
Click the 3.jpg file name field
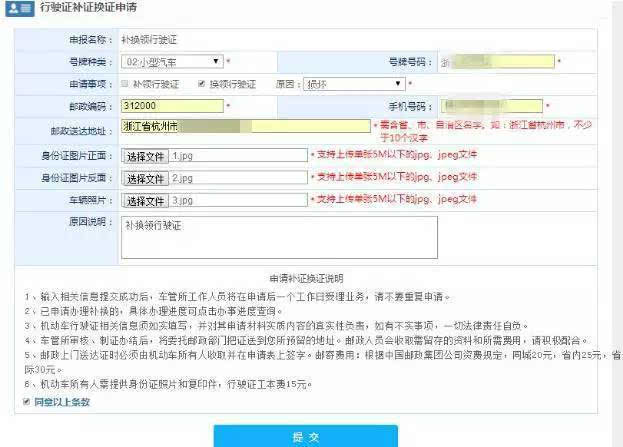pos(238,200)
